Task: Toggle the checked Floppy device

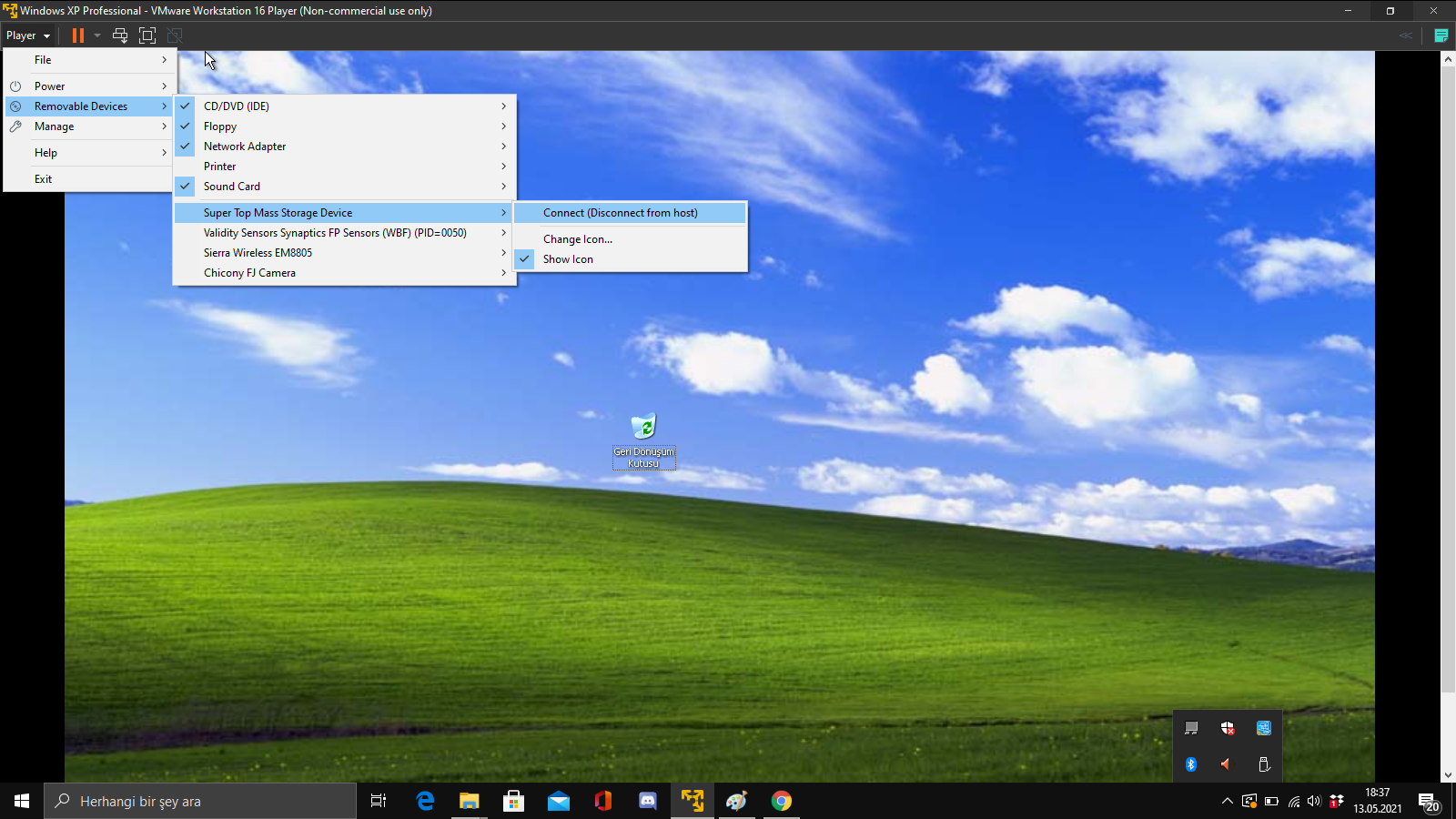Action: coord(344,126)
